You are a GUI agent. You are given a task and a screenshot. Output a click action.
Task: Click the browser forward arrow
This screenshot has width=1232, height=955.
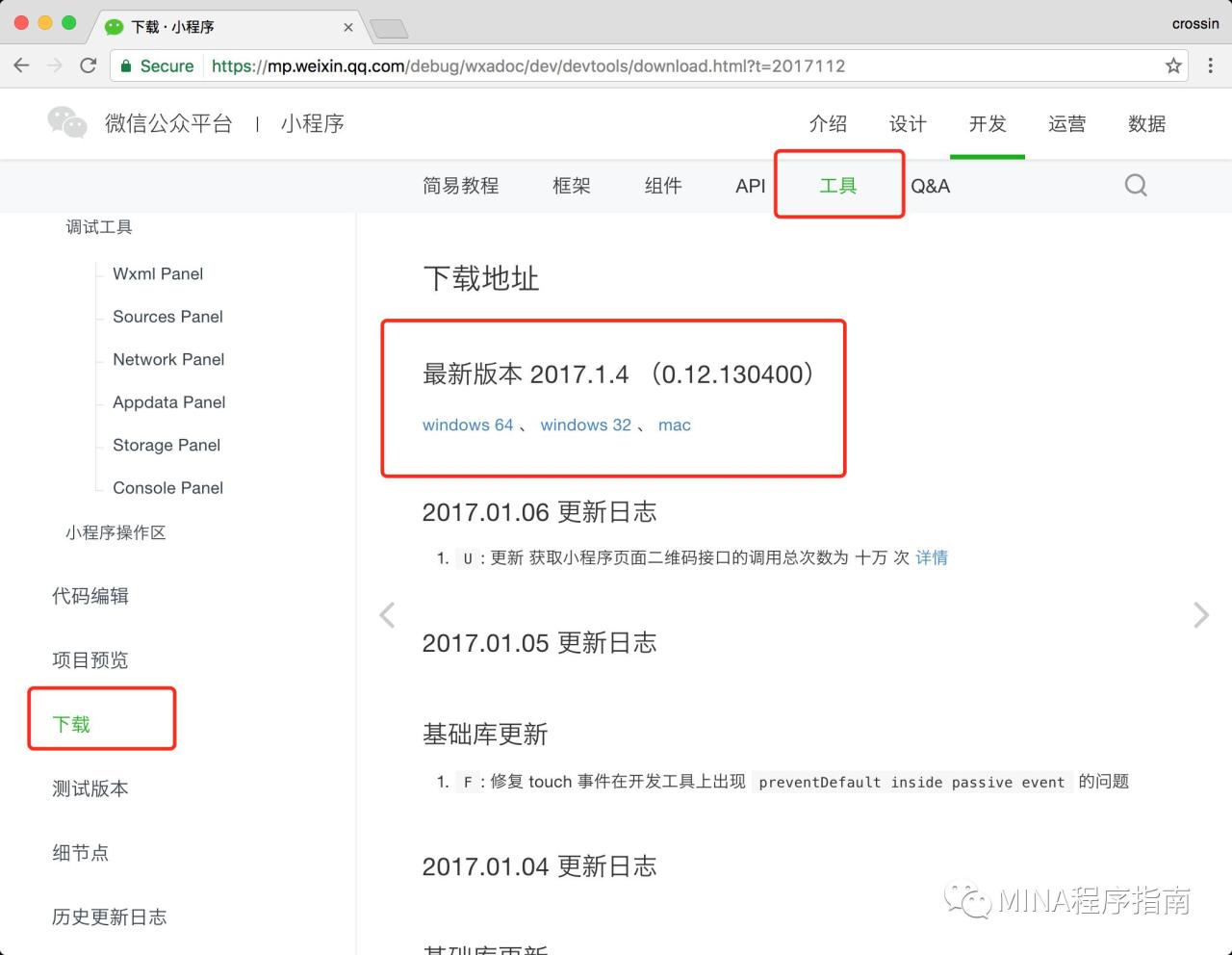click(x=55, y=65)
